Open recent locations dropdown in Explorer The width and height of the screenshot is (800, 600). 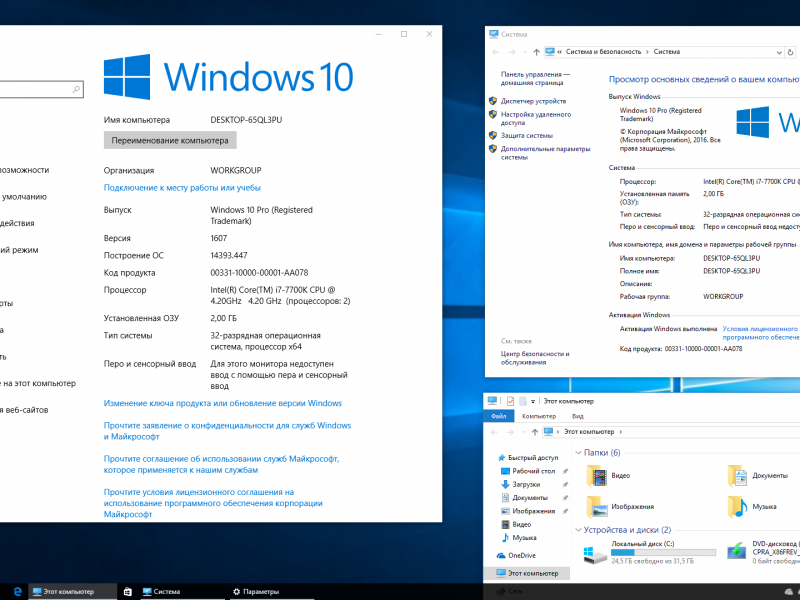point(523,432)
